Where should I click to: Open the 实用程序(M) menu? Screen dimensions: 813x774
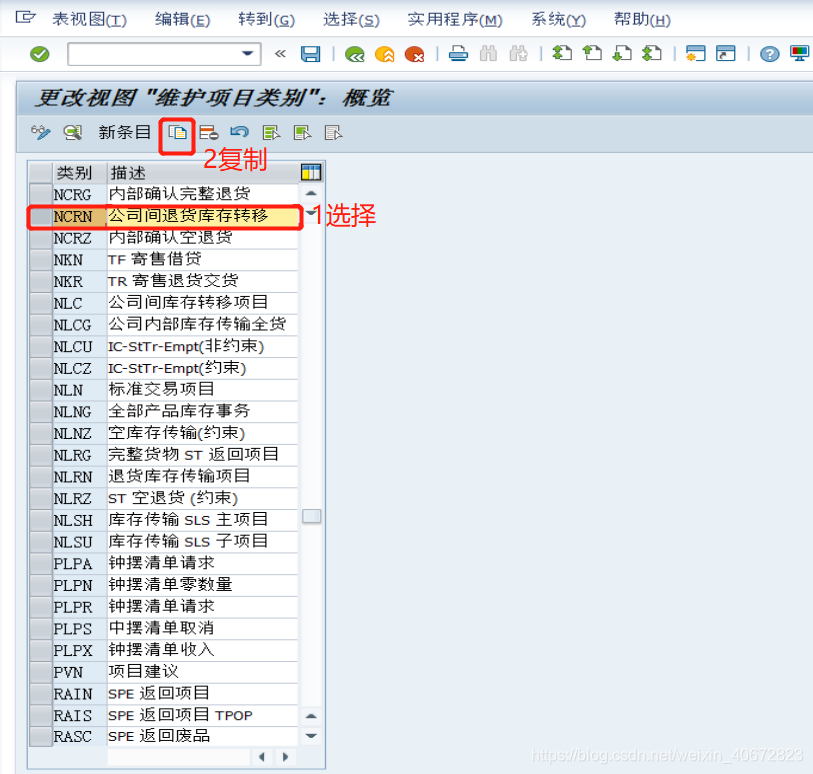(x=455, y=20)
